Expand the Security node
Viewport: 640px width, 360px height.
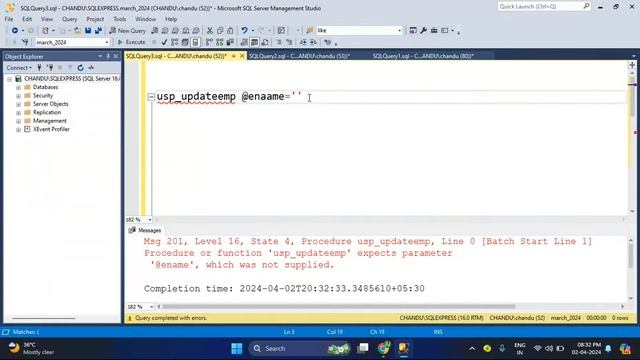(x=18, y=96)
